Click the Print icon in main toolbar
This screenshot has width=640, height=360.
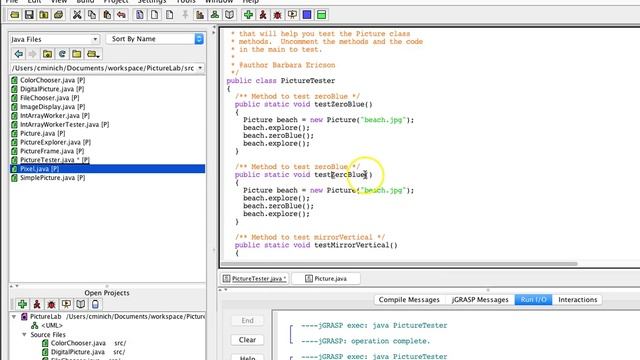[x=58, y=15]
